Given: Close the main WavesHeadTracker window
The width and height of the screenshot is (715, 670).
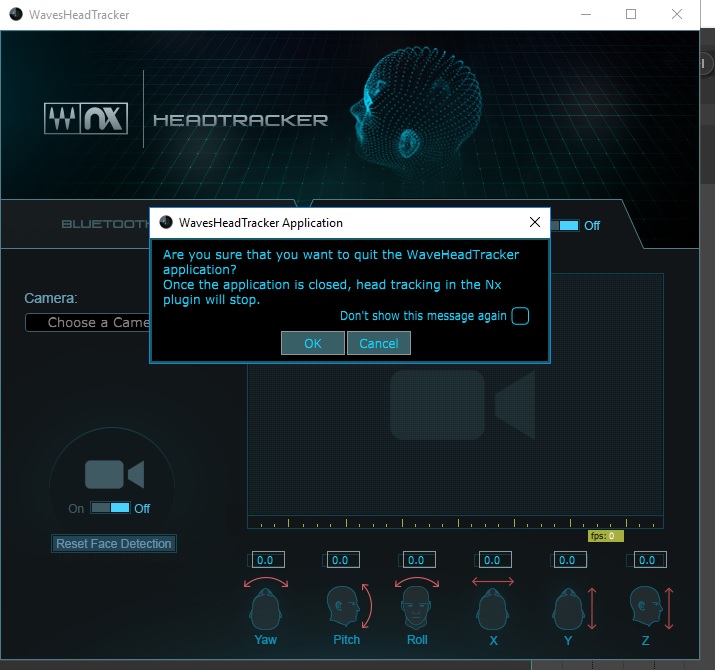Looking at the screenshot, I should point(677,15).
